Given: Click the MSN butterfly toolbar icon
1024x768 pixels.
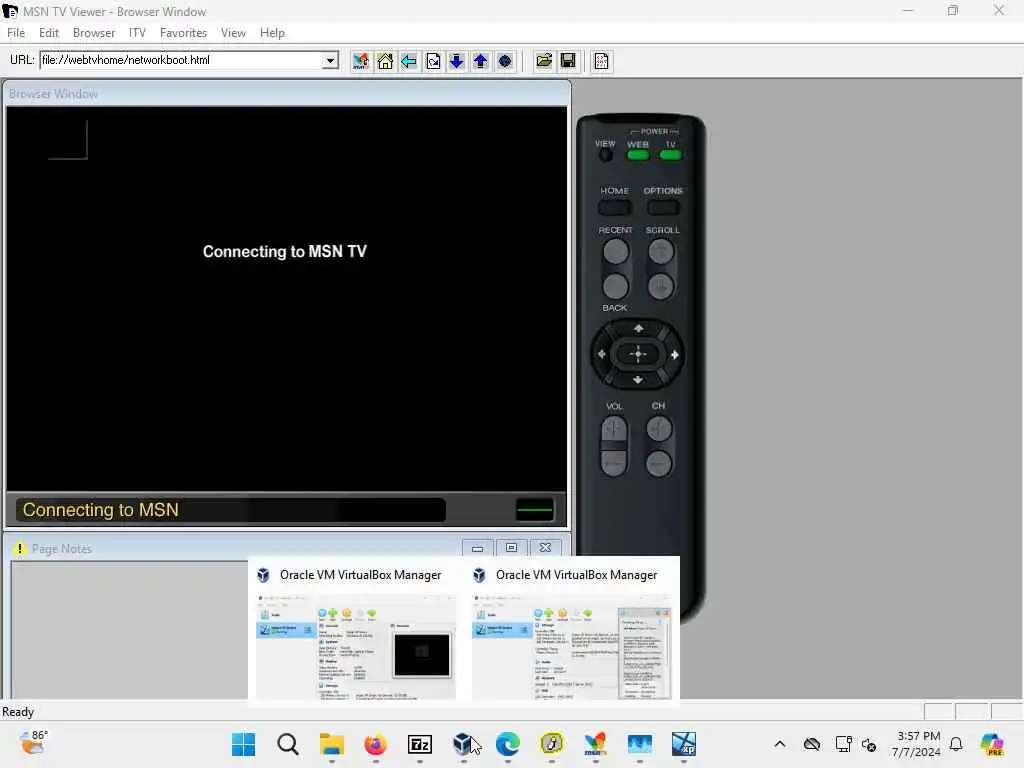Looking at the screenshot, I should [360, 61].
